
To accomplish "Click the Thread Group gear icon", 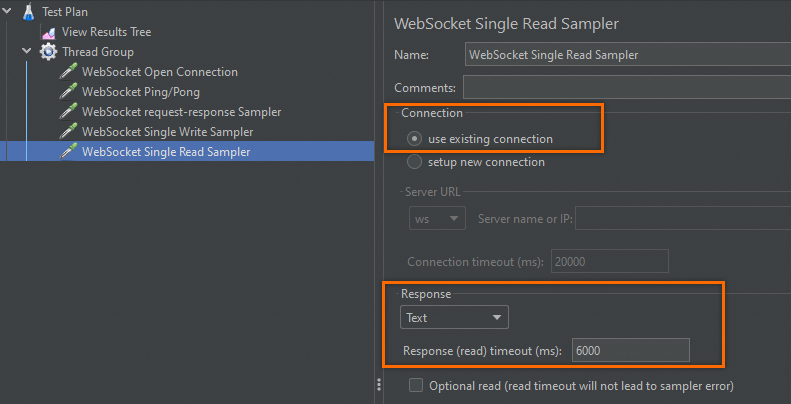I will coord(48,52).
